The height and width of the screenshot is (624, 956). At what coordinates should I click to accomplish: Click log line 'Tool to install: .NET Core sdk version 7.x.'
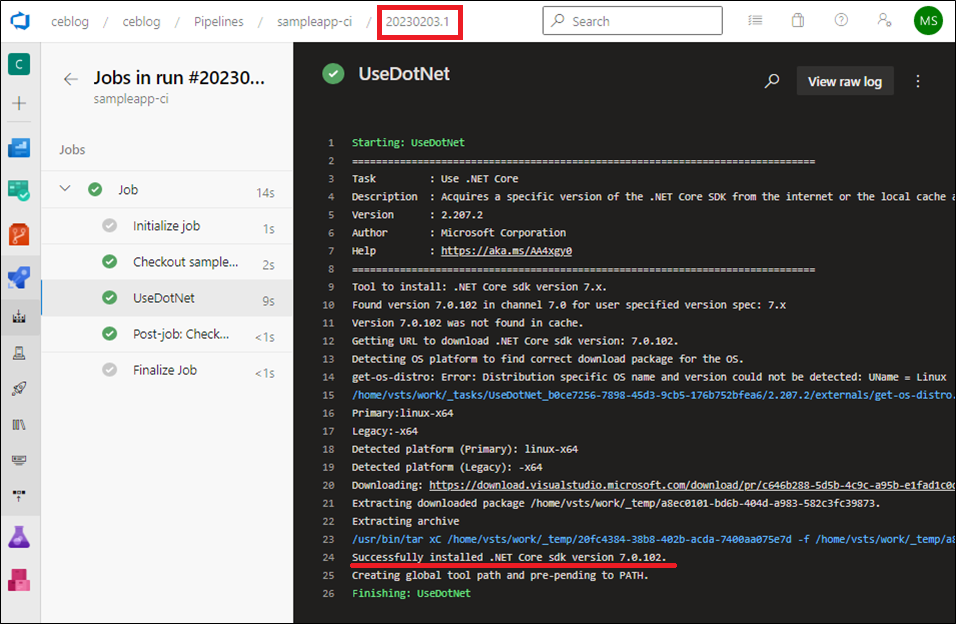click(479, 287)
